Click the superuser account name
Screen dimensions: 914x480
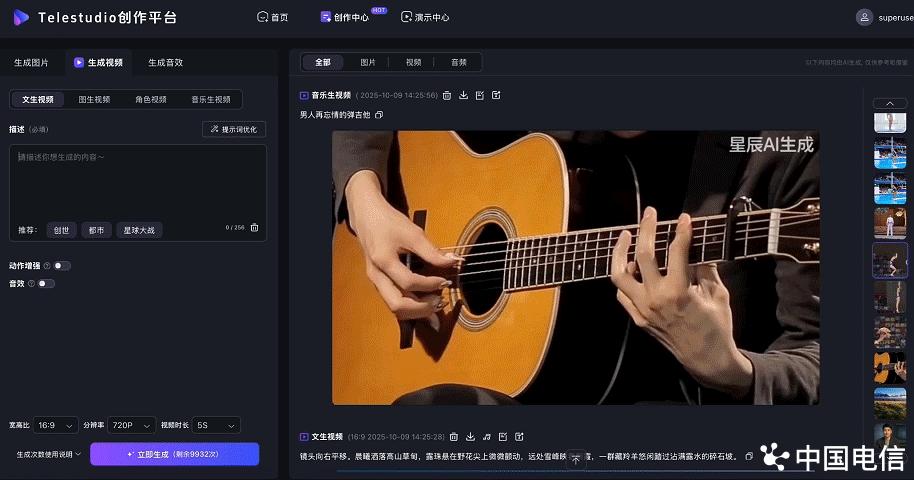click(x=896, y=18)
